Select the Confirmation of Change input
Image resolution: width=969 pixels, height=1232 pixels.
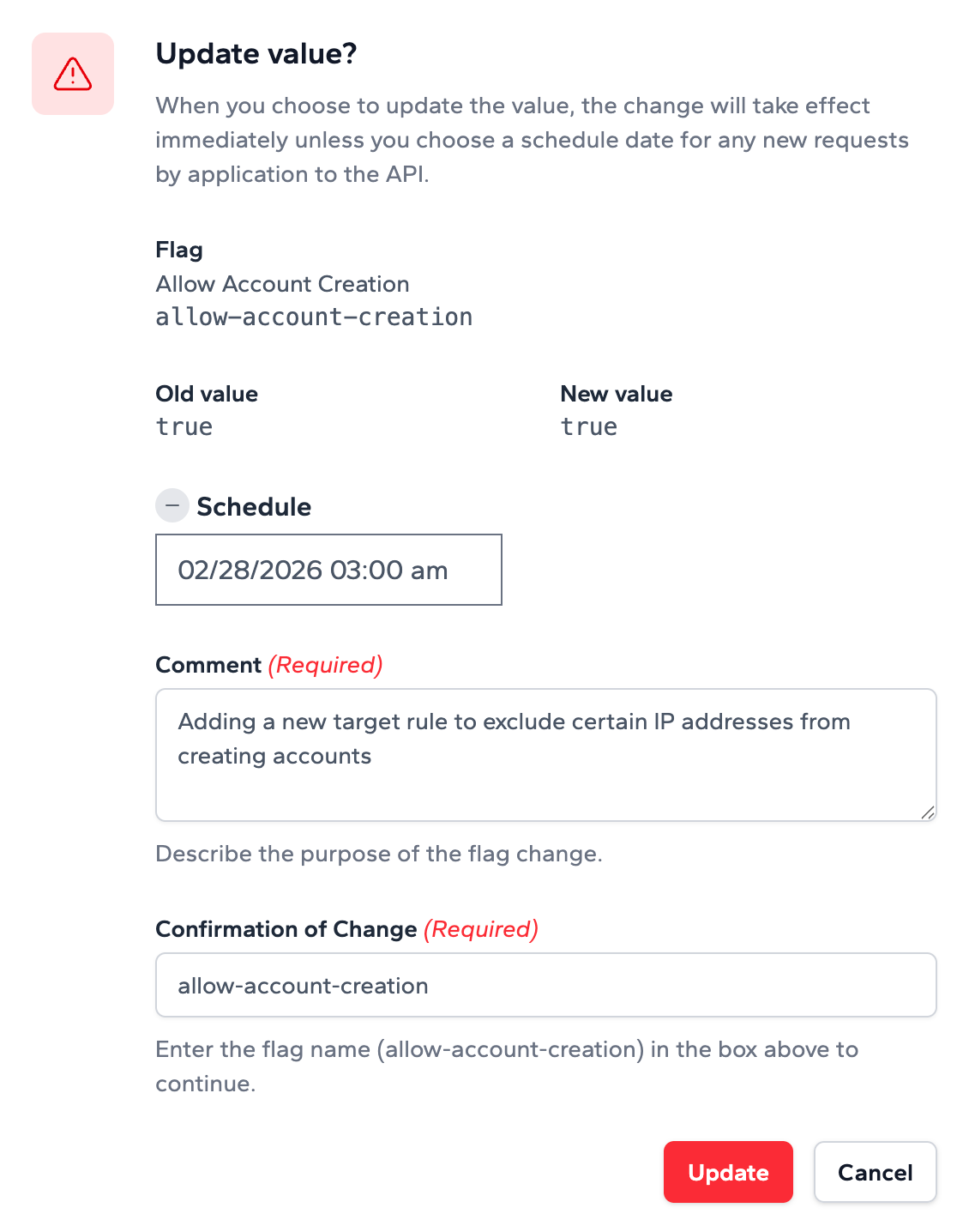click(545, 985)
